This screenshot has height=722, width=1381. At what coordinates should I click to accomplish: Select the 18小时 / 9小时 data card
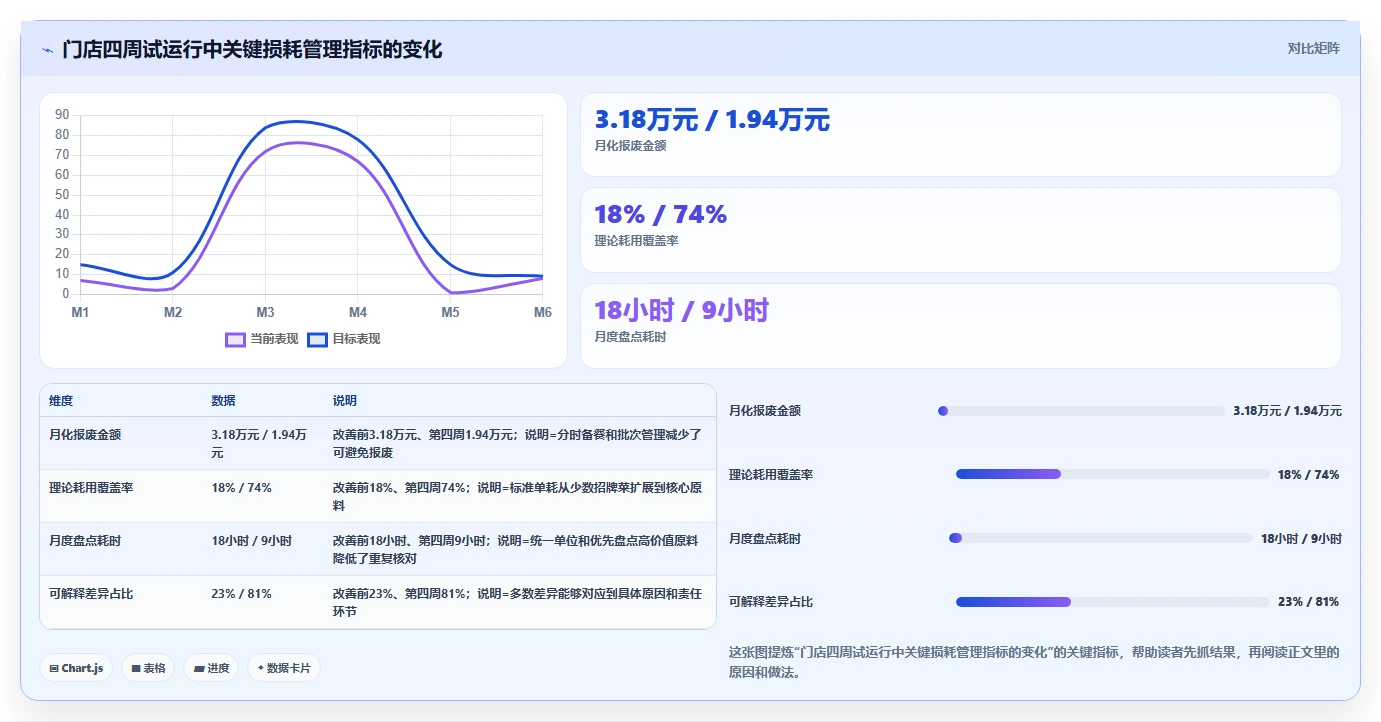pyautogui.click(x=961, y=326)
